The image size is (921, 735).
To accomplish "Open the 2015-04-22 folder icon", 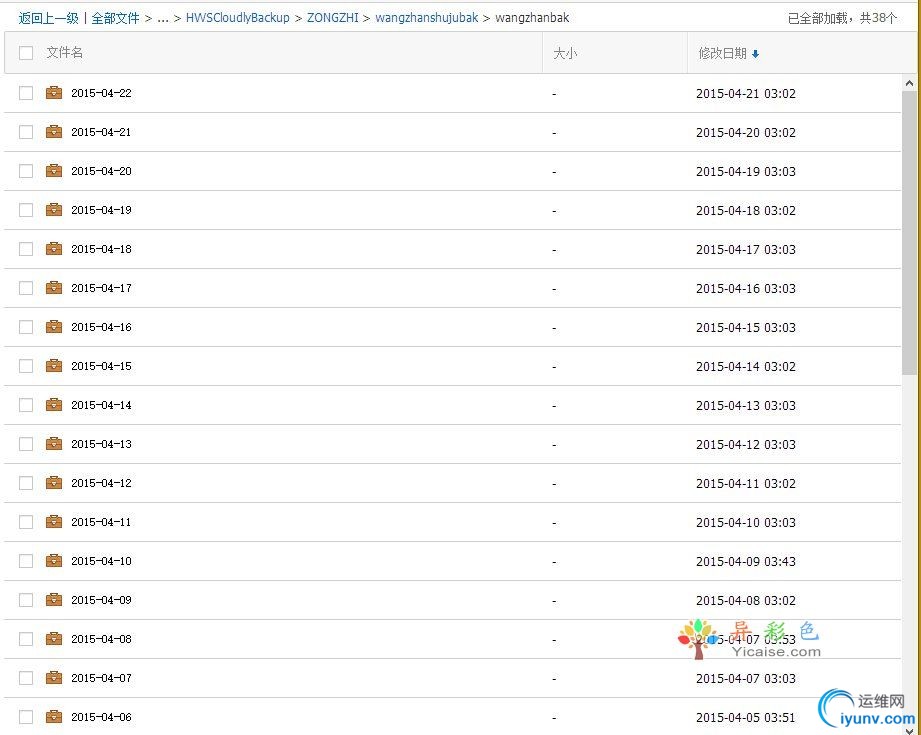I will pyautogui.click(x=54, y=93).
